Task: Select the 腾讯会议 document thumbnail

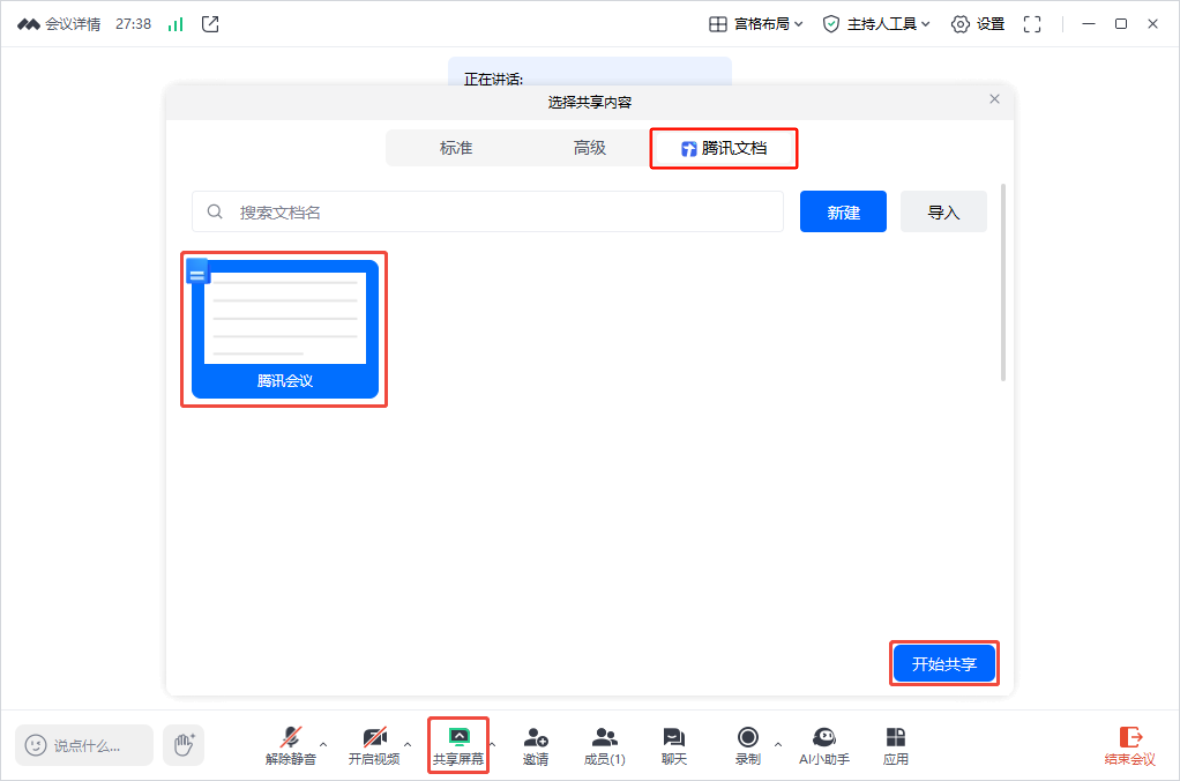Action: [284, 329]
